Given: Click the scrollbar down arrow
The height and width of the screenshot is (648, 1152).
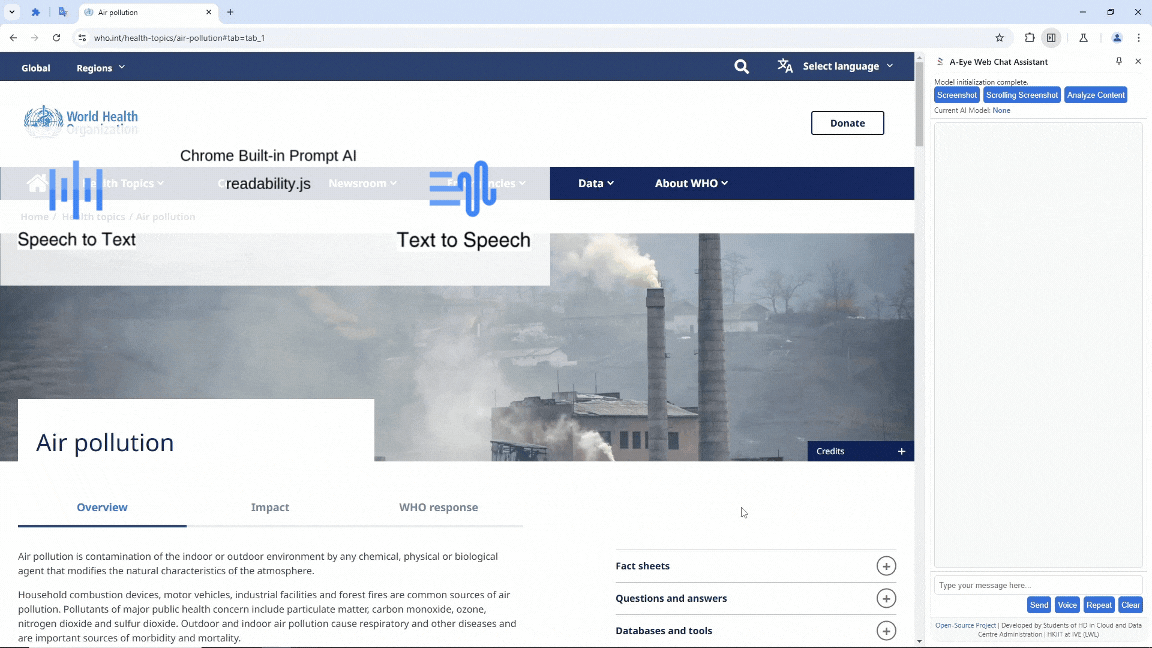Looking at the screenshot, I should (919, 641).
